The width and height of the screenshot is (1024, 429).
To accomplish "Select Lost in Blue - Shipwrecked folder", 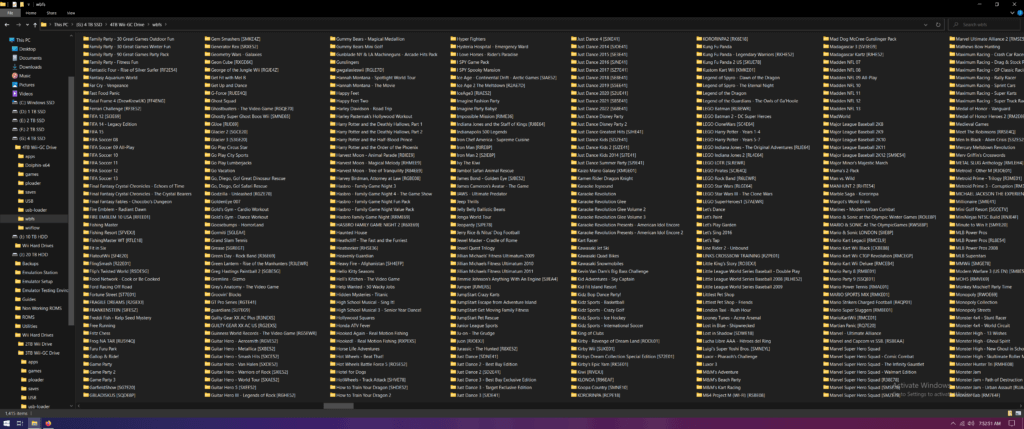I will point(724,325).
